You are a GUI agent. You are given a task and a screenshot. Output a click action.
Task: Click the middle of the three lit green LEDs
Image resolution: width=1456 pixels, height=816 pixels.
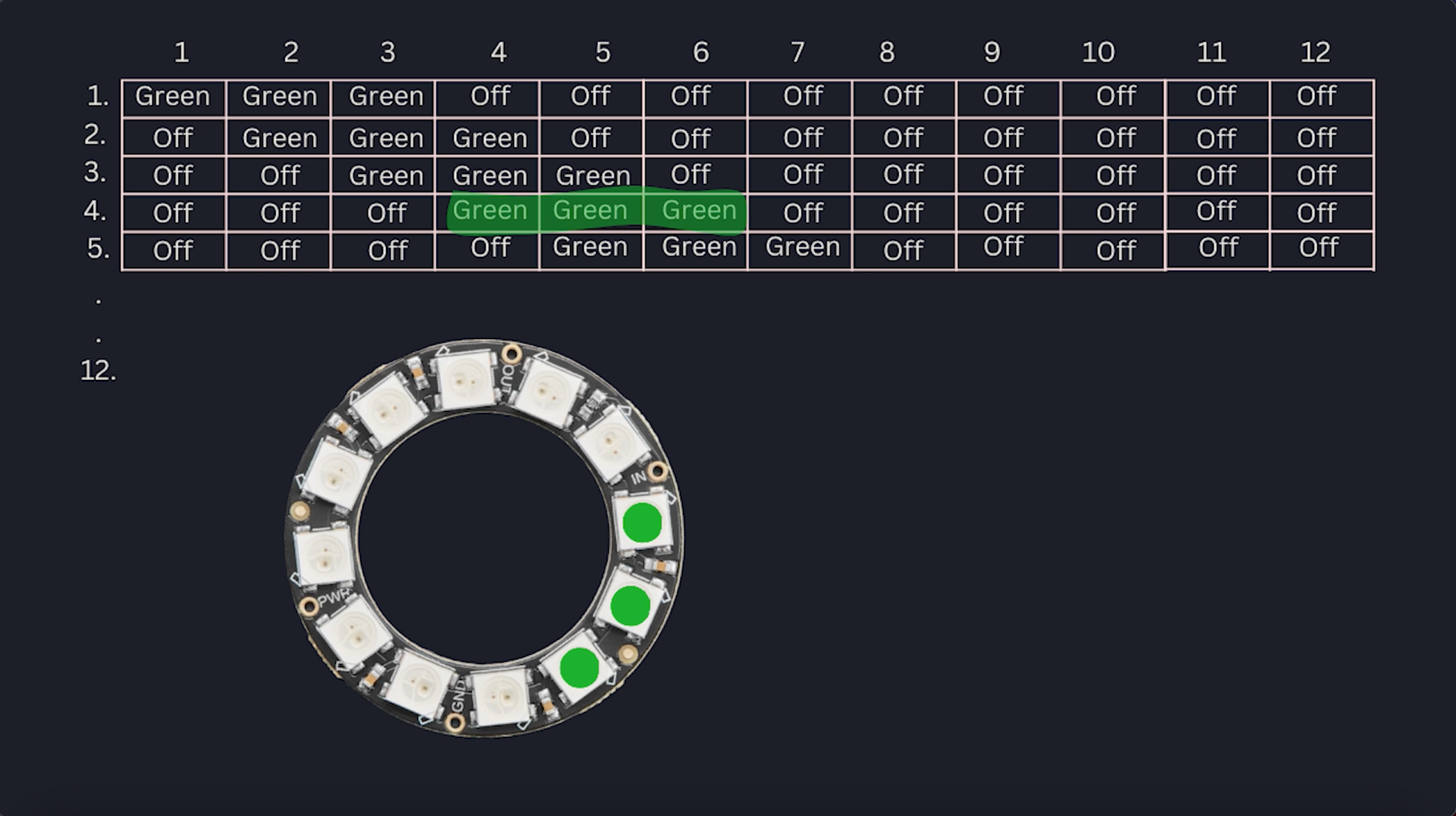(630, 606)
